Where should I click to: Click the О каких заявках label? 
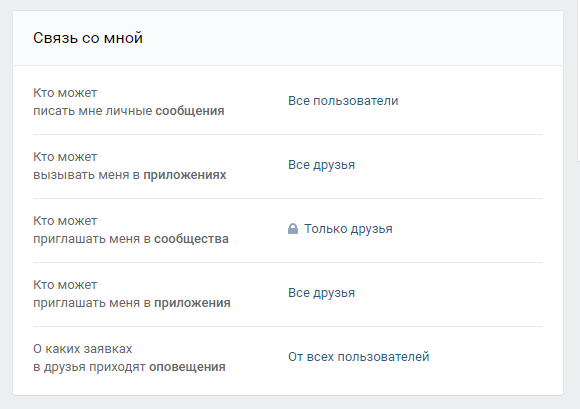coord(82,348)
